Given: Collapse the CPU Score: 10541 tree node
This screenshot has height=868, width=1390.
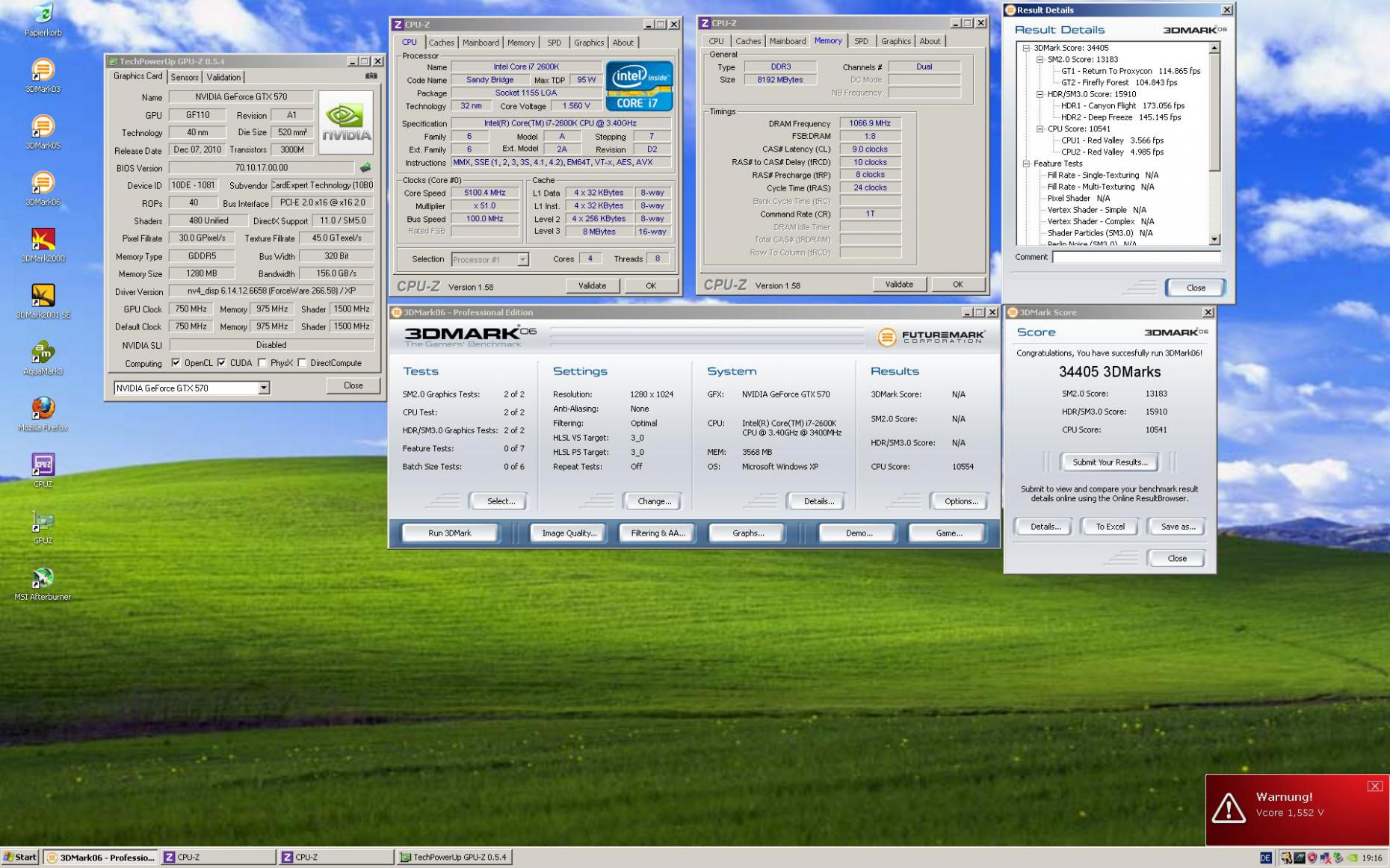Looking at the screenshot, I should (1040, 129).
